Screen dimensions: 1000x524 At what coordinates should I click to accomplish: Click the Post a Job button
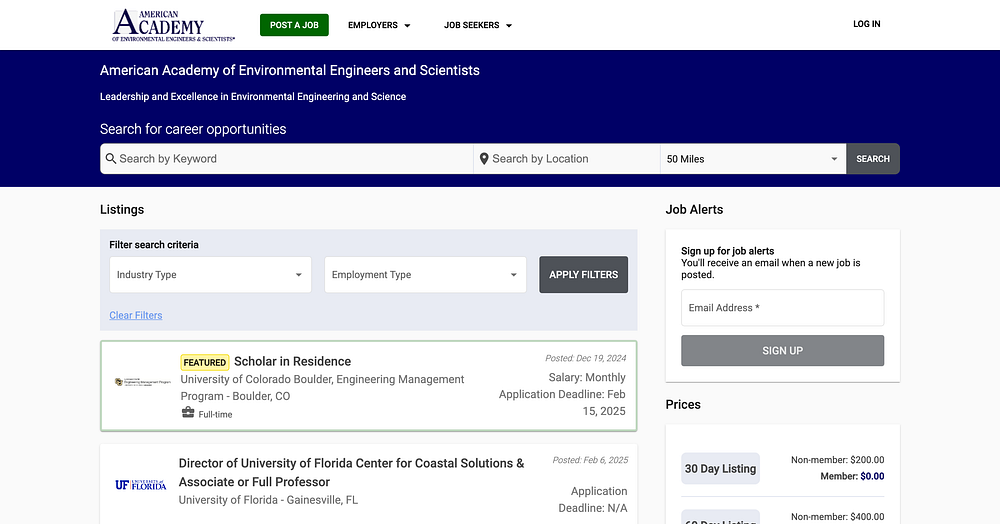(x=294, y=25)
